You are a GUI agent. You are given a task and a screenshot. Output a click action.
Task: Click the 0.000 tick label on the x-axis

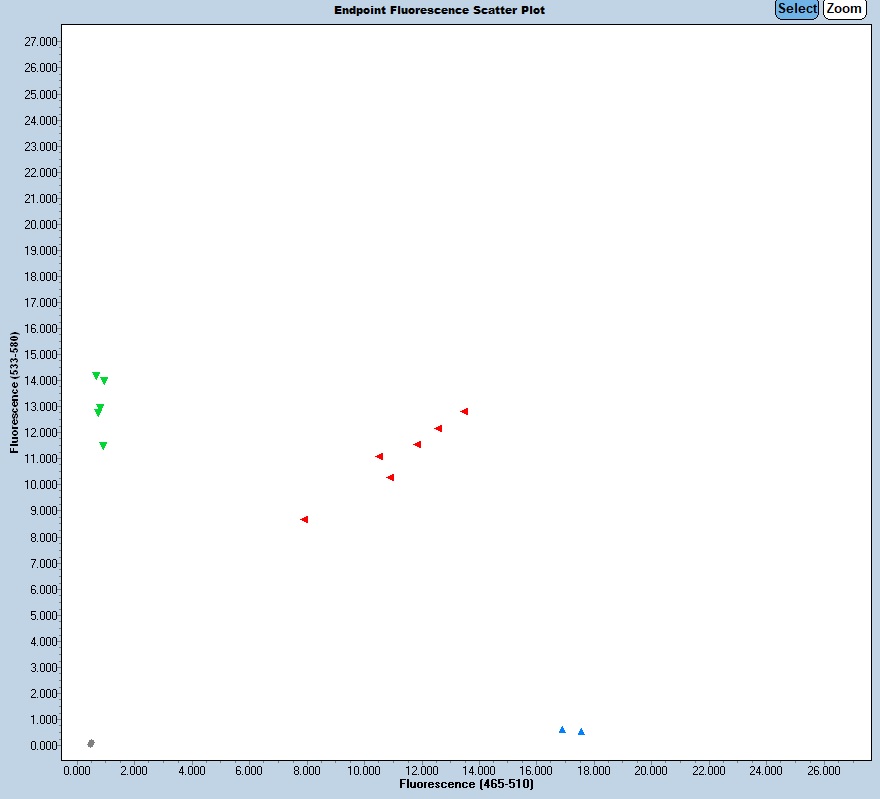point(77,771)
